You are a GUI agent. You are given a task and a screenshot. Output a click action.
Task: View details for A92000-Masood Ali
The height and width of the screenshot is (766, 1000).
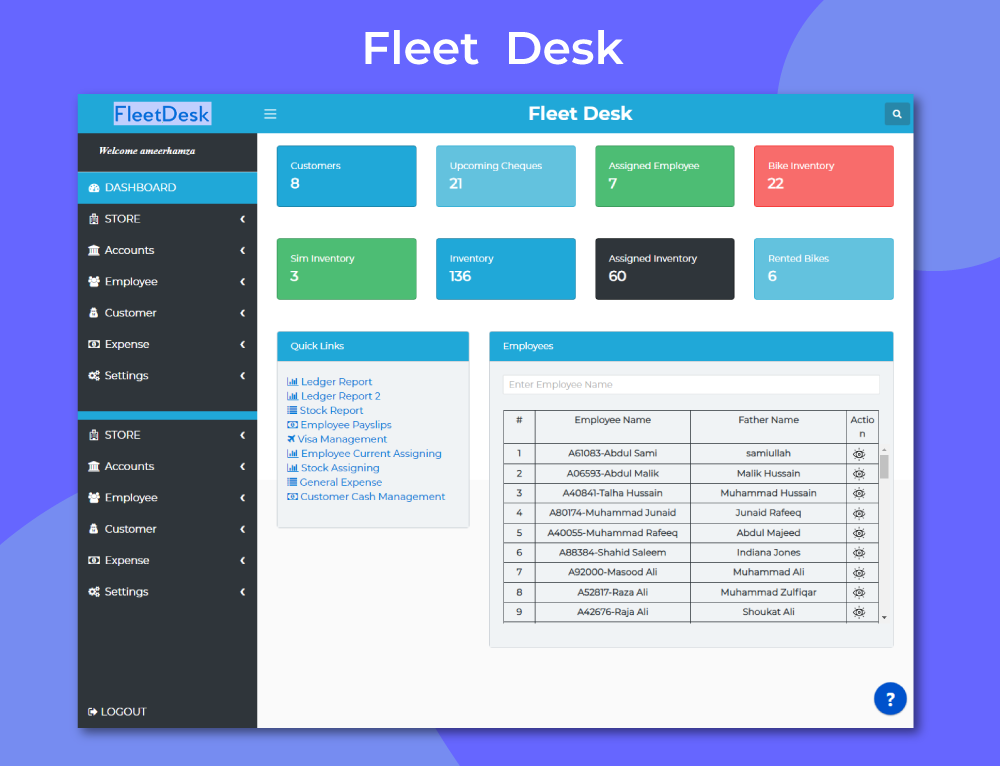click(x=859, y=573)
